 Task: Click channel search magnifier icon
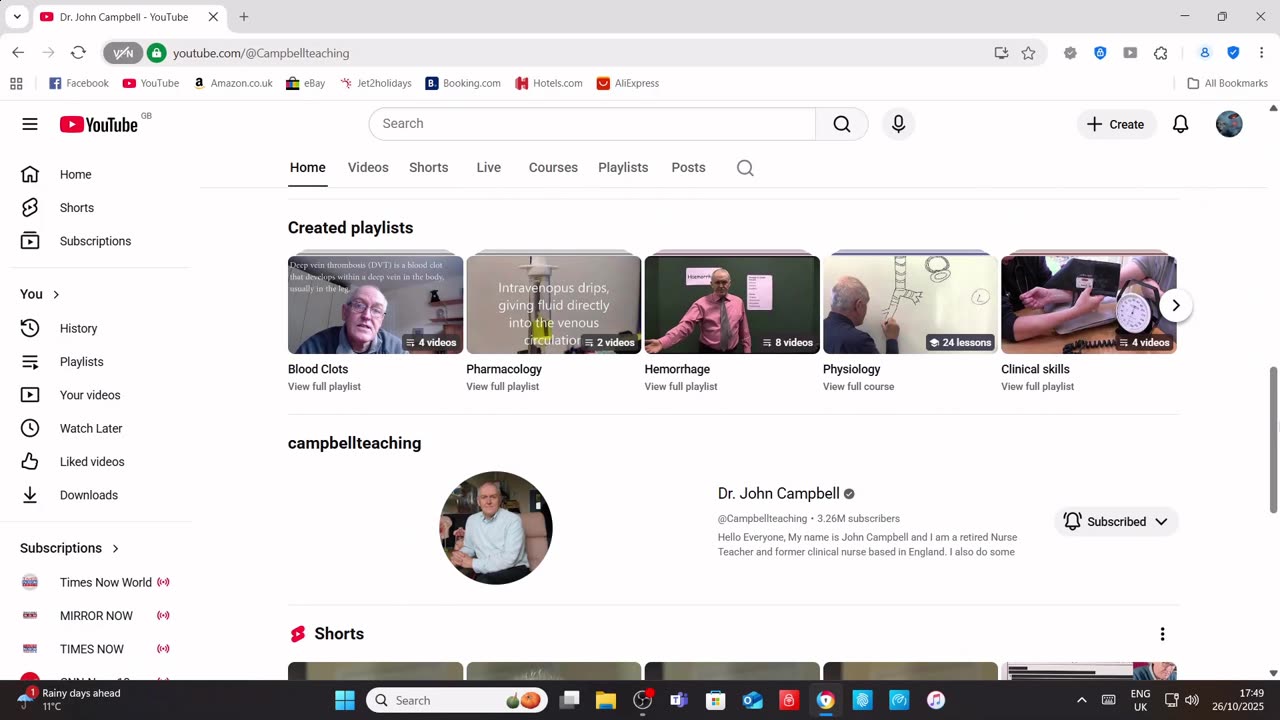tap(745, 168)
